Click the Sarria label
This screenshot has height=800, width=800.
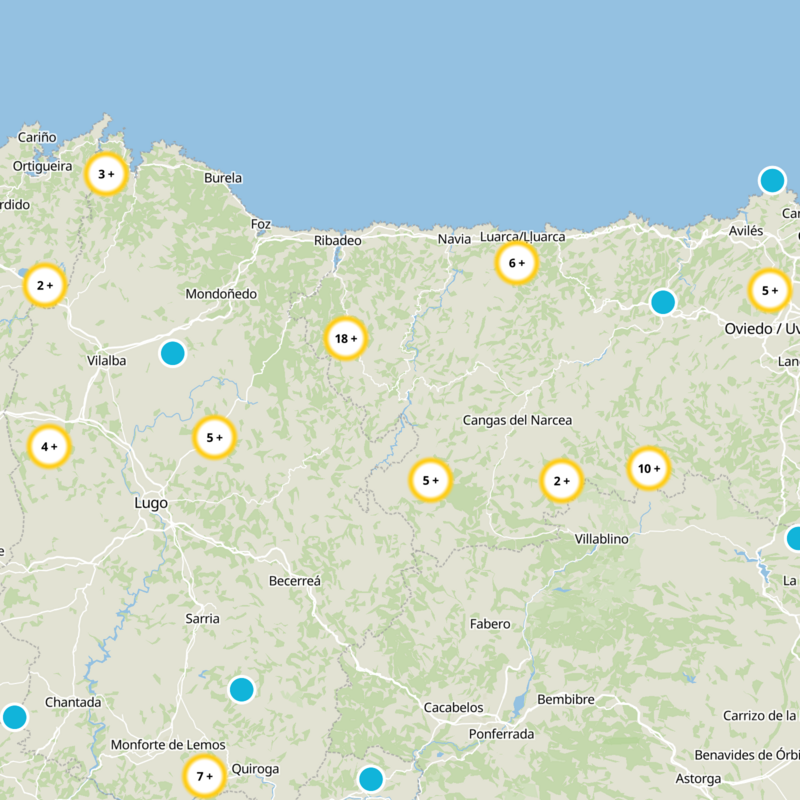pyautogui.click(x=203, y=618)
